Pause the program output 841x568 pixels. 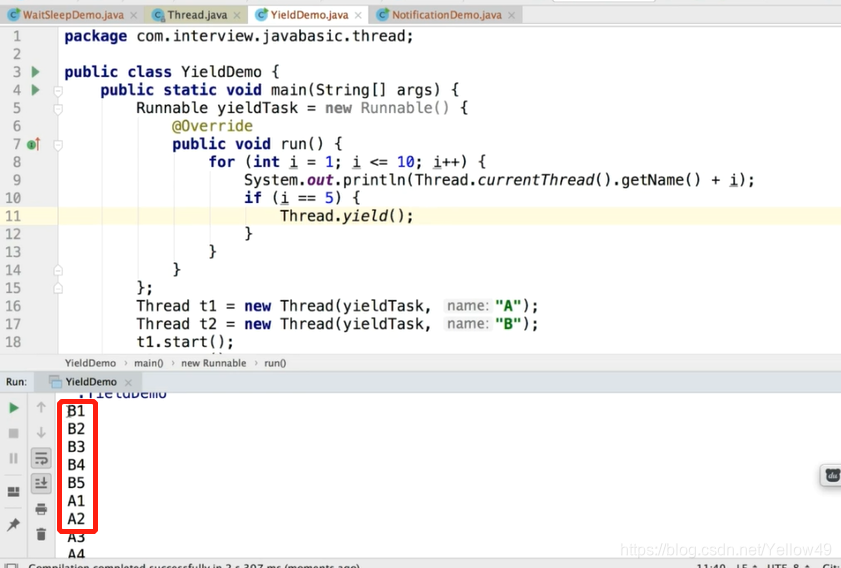(14, 459)
